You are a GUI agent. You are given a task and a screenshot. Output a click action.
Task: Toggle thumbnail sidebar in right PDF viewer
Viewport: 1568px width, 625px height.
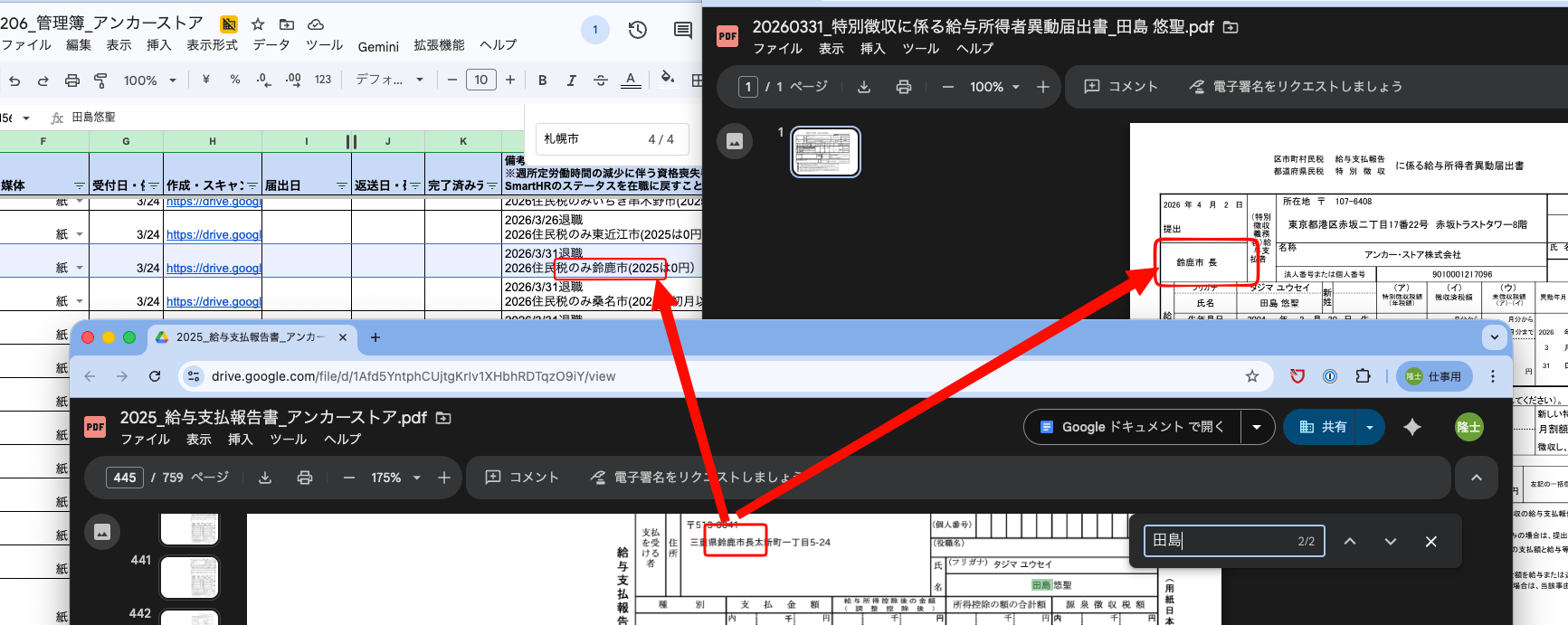(735, 141)
